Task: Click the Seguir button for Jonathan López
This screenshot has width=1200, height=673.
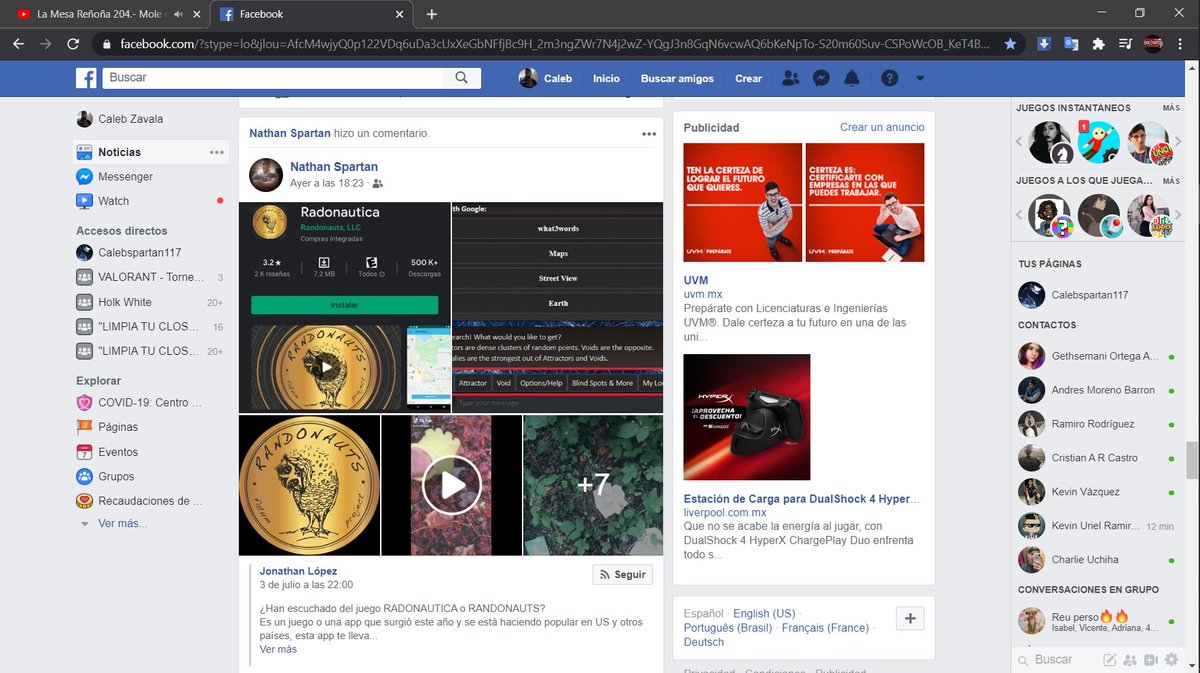Action: [622, 575]
